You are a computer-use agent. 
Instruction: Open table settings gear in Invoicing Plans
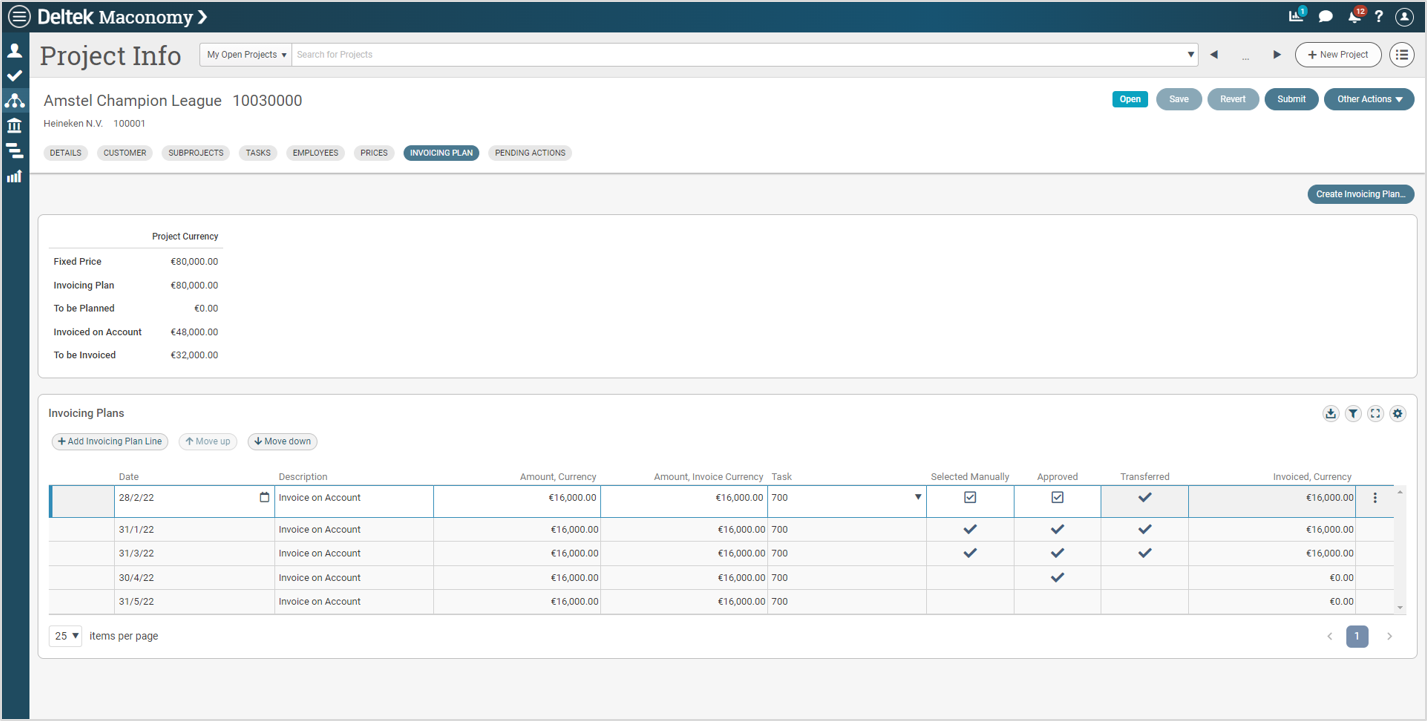click(1398, 414)
